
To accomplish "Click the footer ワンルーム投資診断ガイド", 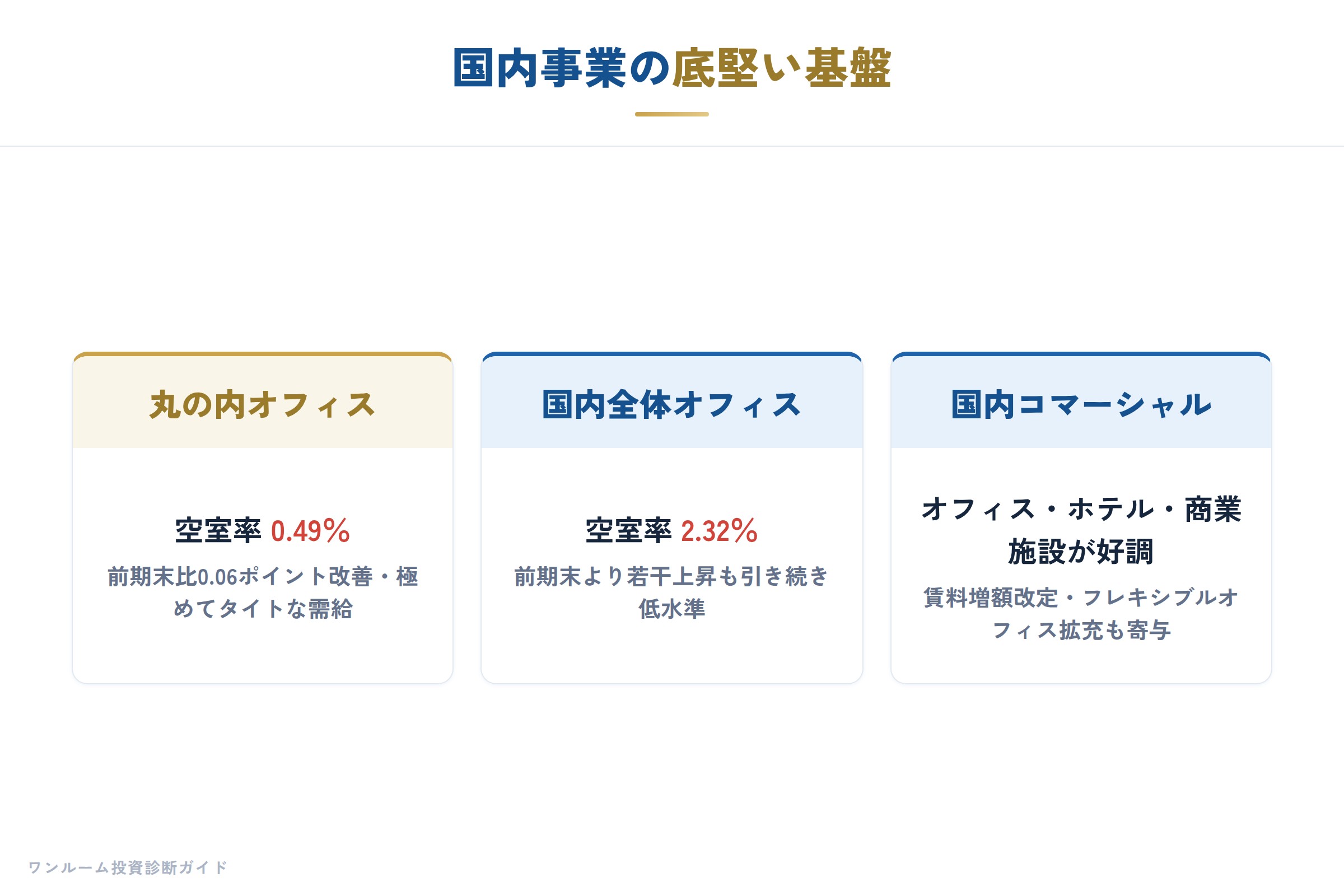I will point(128,867).
